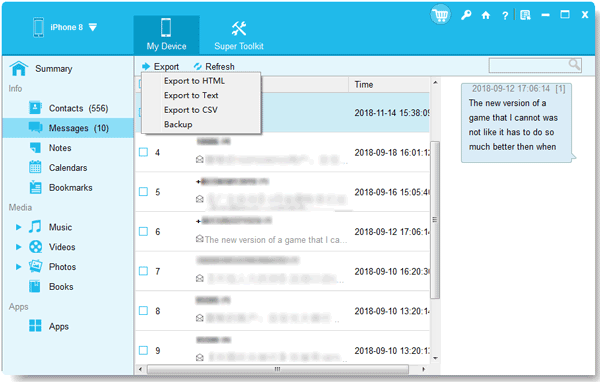Click the horizontal scroll left arrow
The image size is (600, 382).
point(140,369)
